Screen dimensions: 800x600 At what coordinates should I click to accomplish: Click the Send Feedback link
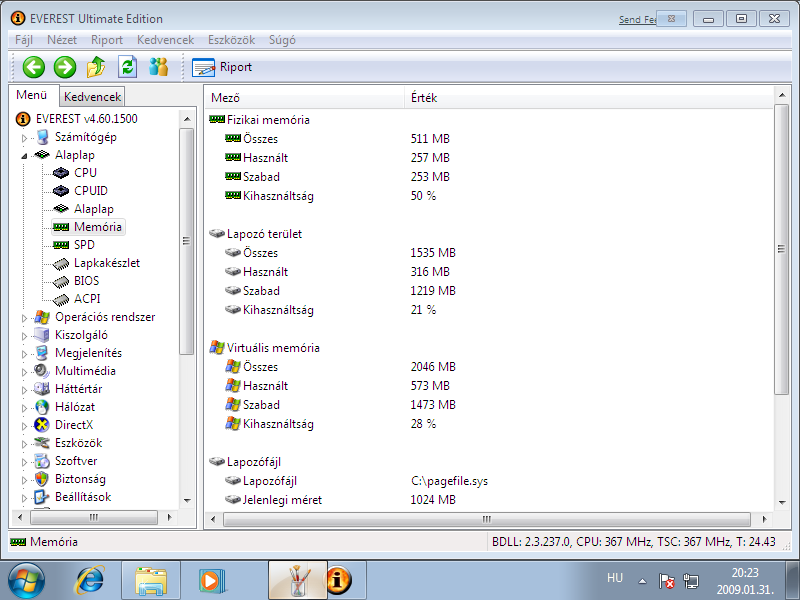(x=637, y=19)
